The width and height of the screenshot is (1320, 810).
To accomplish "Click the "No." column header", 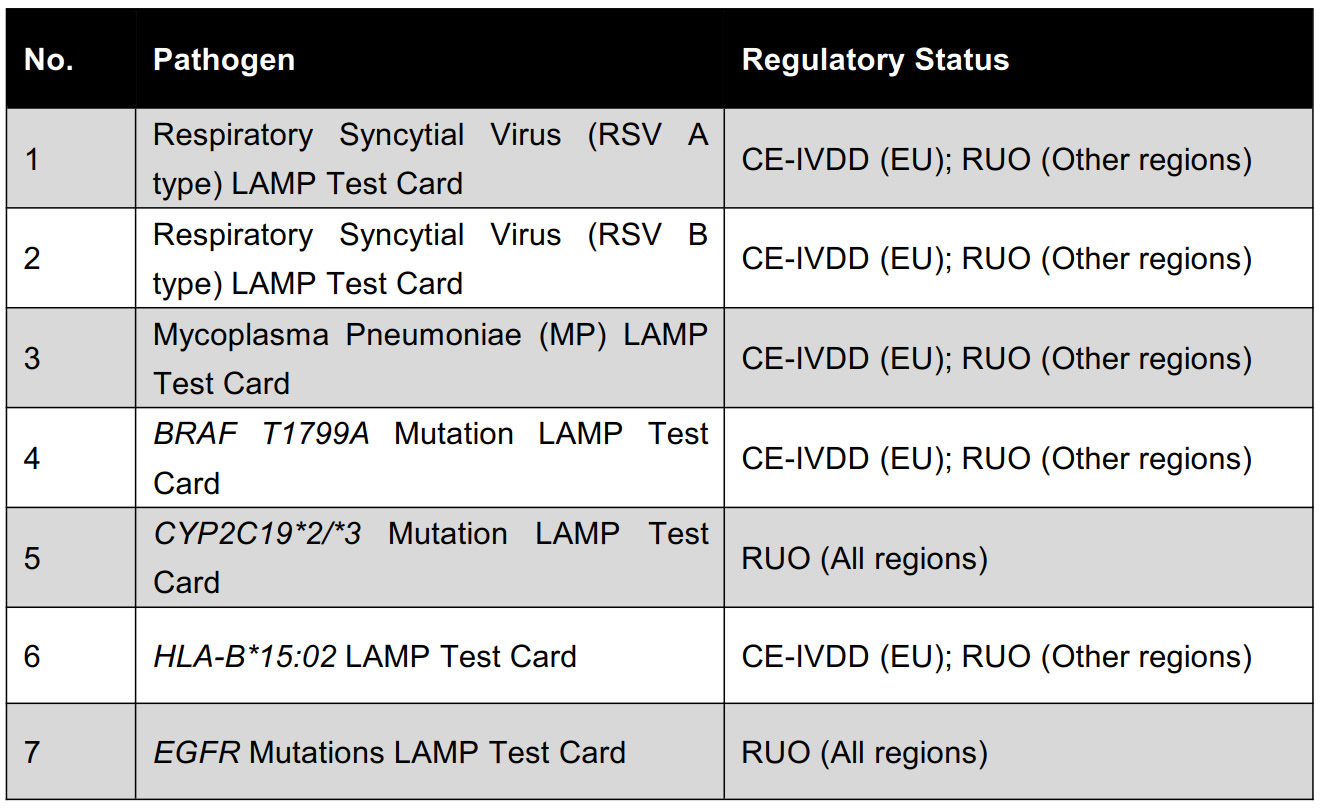I will (48, 59).
